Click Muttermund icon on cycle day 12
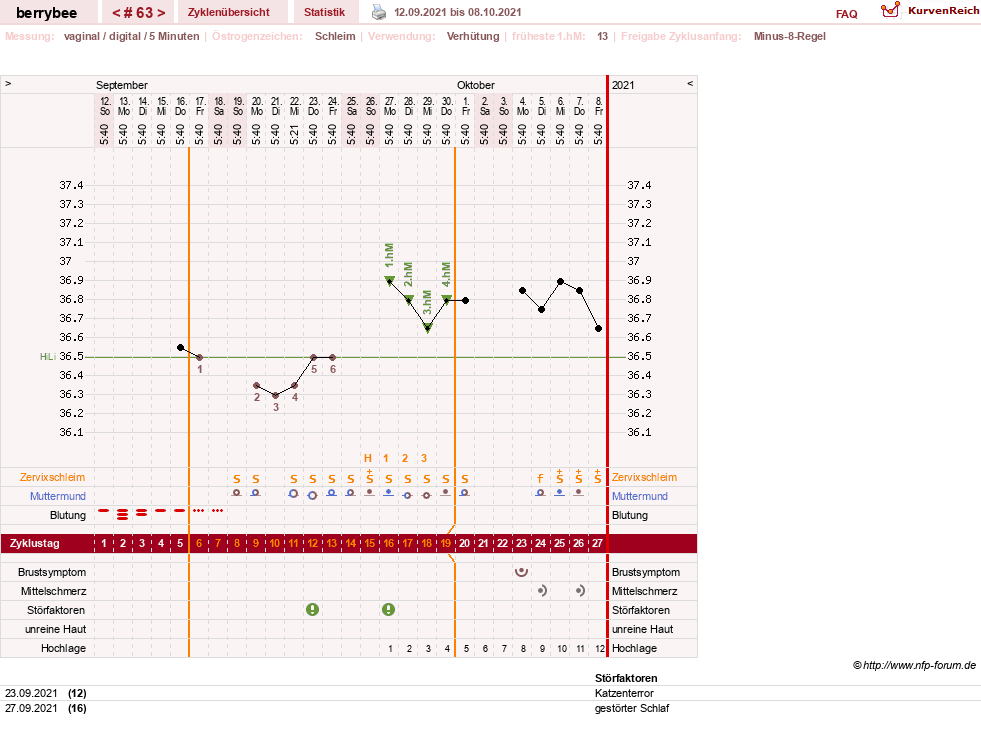The height and width of the screenshot is (737, 981). click(x=312, y=495)
